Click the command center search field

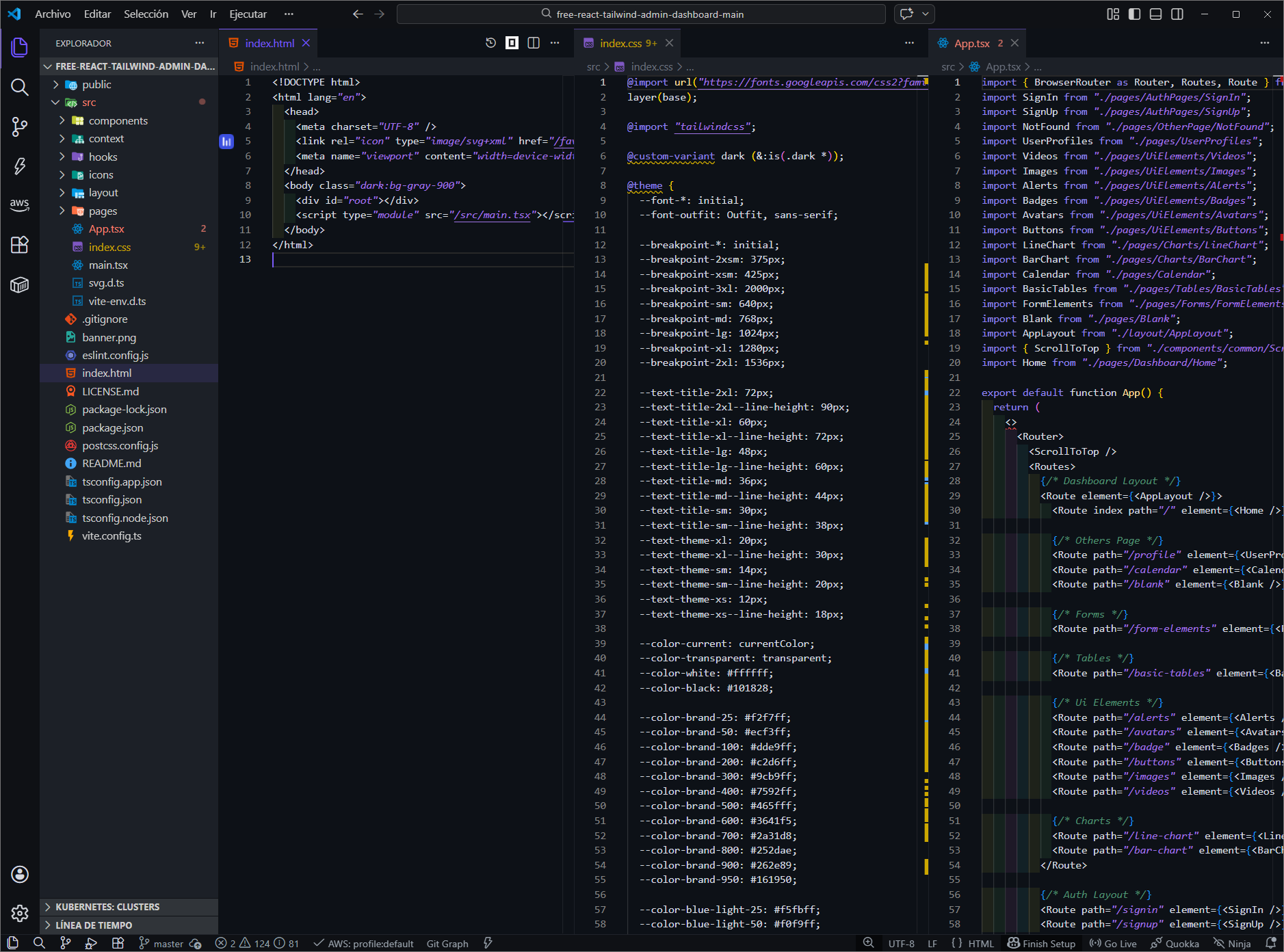[x=641, y=14]
